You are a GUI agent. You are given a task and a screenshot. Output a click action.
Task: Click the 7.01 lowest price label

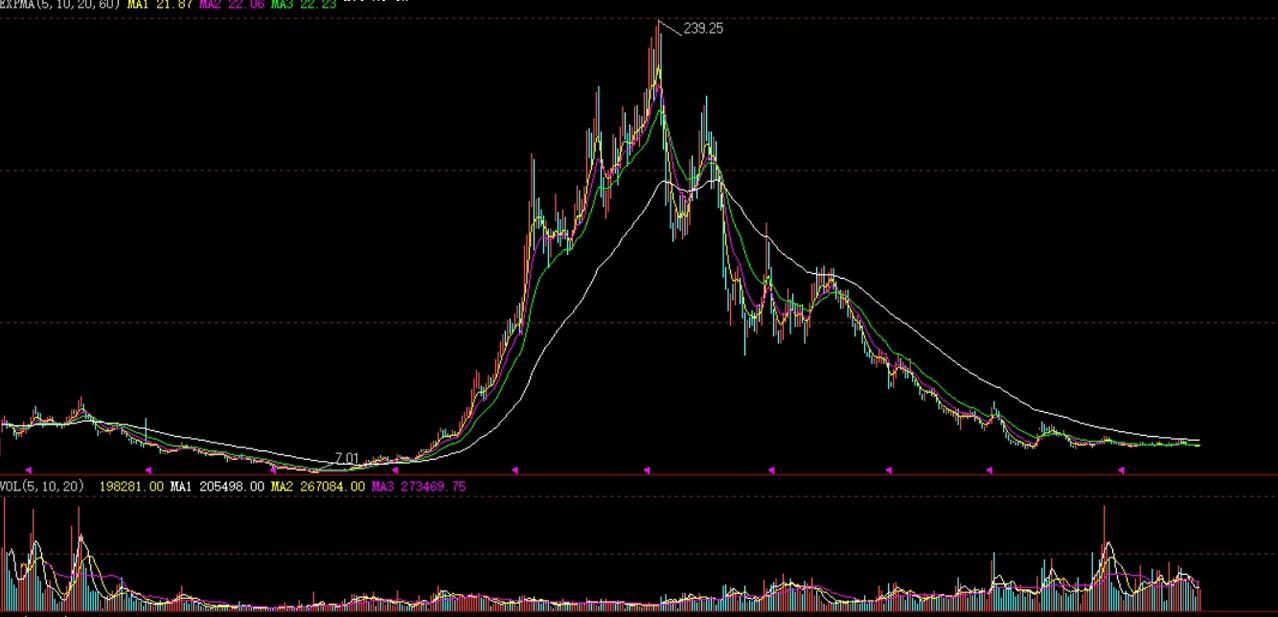pos(346,459)
